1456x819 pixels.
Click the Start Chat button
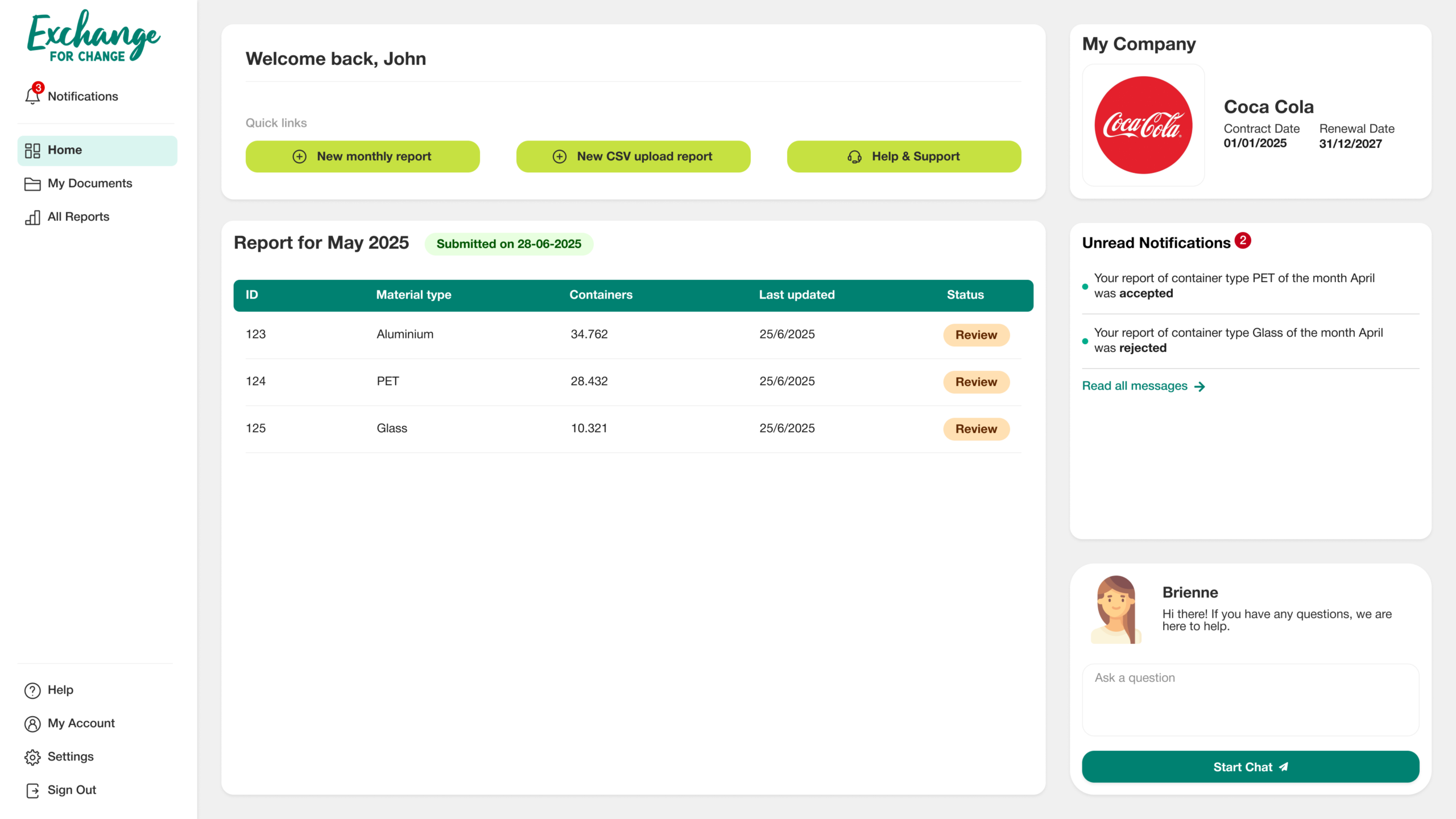click(x=1250, y=767)
